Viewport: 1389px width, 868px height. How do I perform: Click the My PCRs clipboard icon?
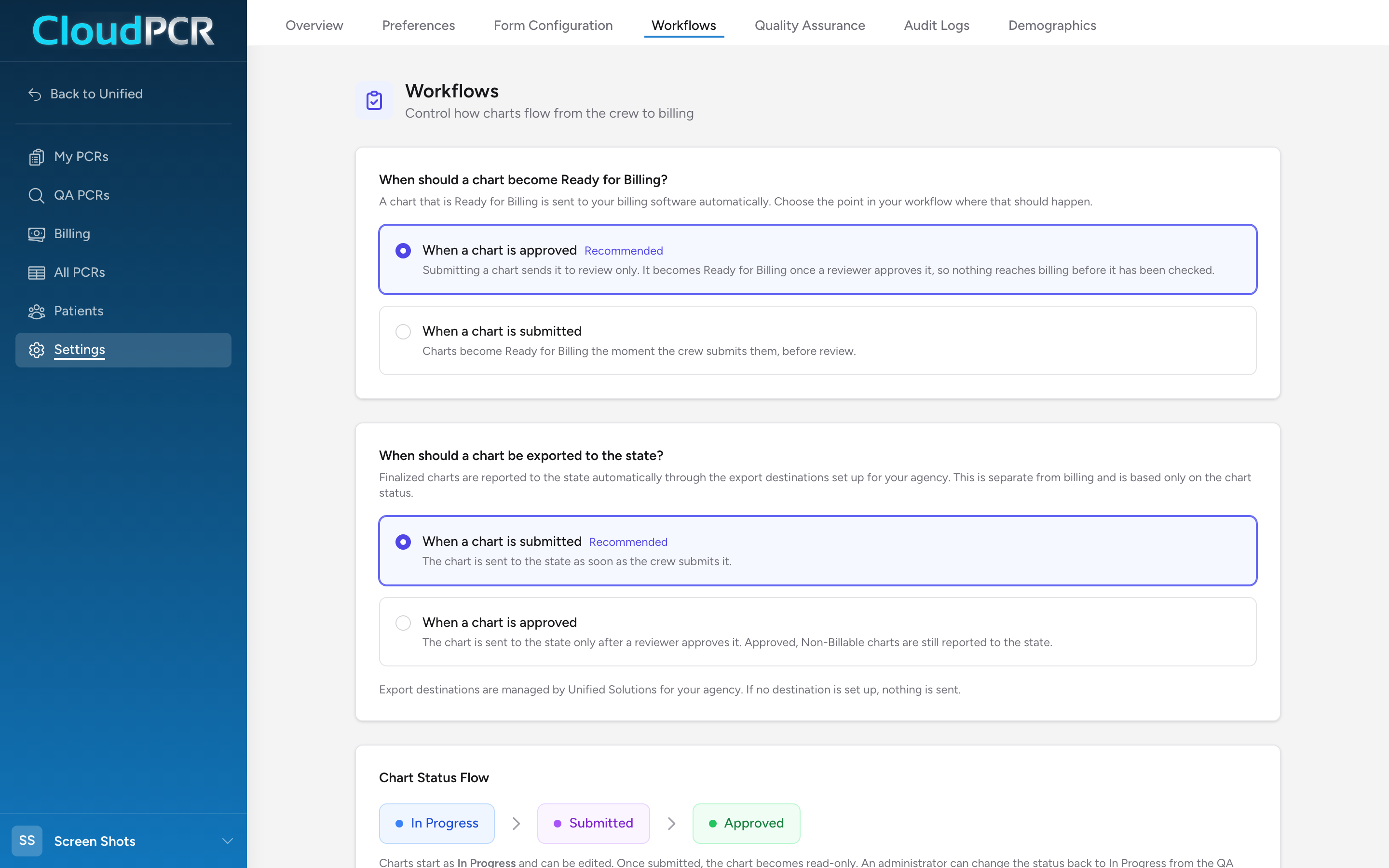coord(36,157)
